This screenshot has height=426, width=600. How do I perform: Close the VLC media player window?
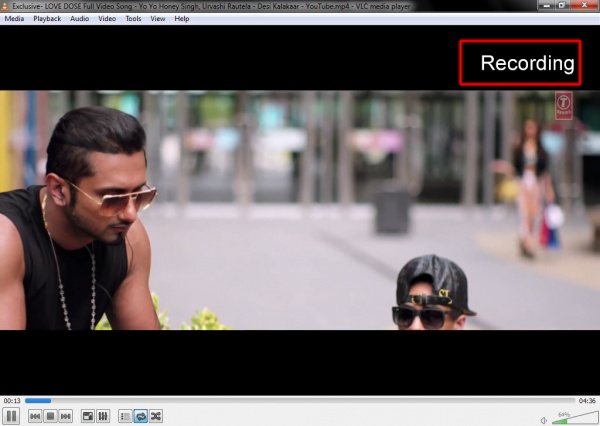pos(584,5)
